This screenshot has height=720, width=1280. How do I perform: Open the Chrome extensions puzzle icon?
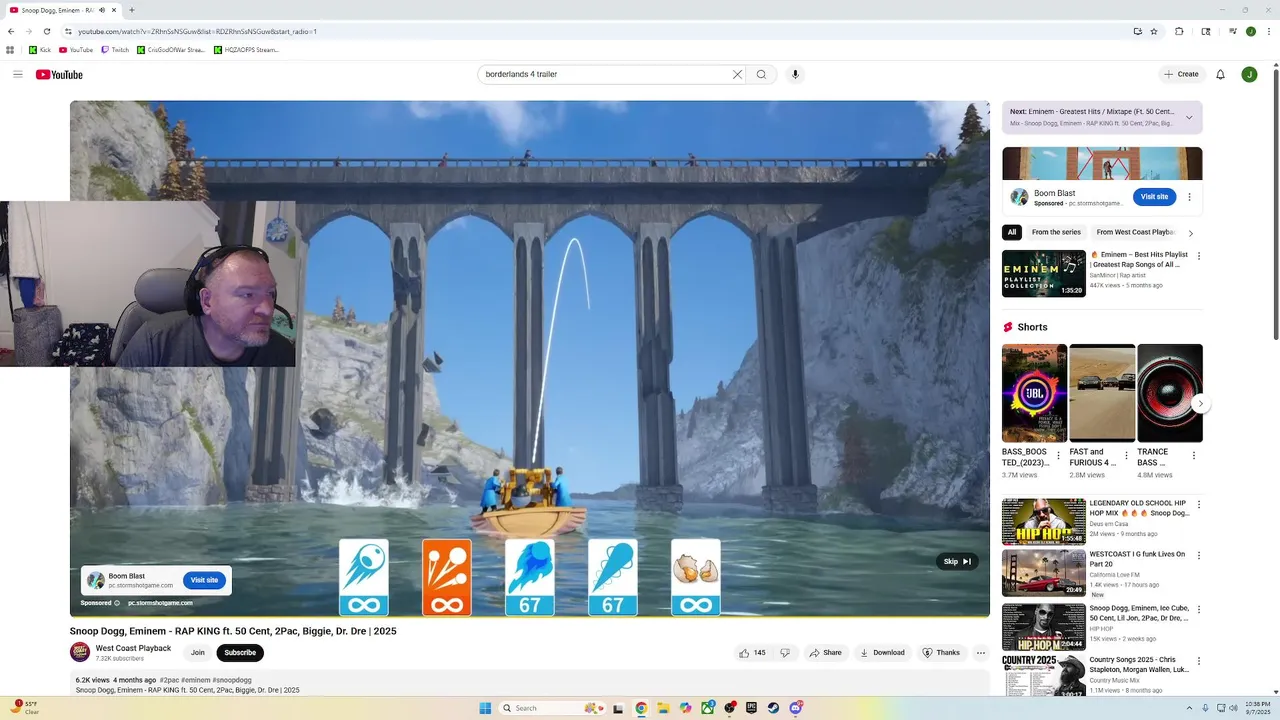pos(1179,31)
